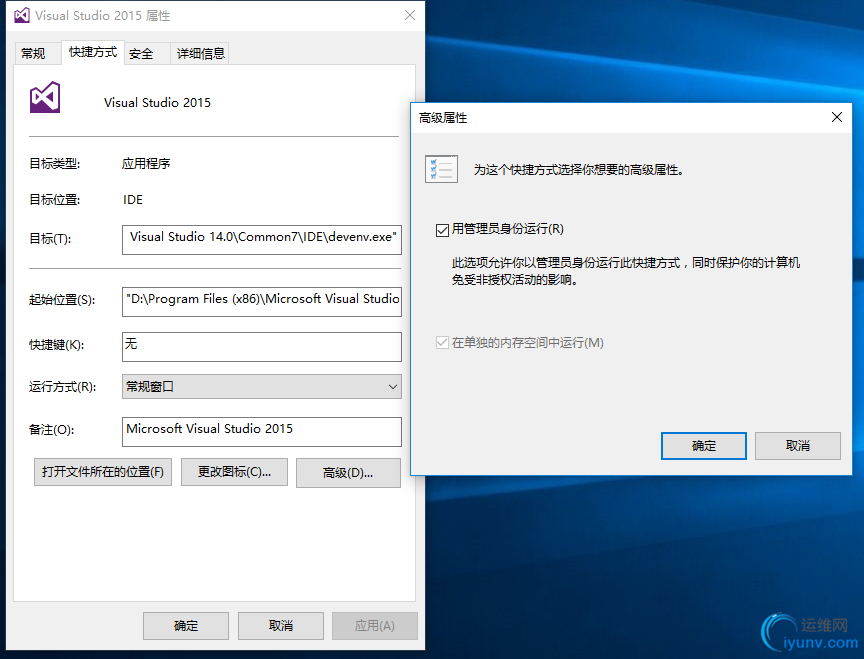Click 更改图标(C)... button
Viewport: 864px width, 659px height.
click(235, 472)
